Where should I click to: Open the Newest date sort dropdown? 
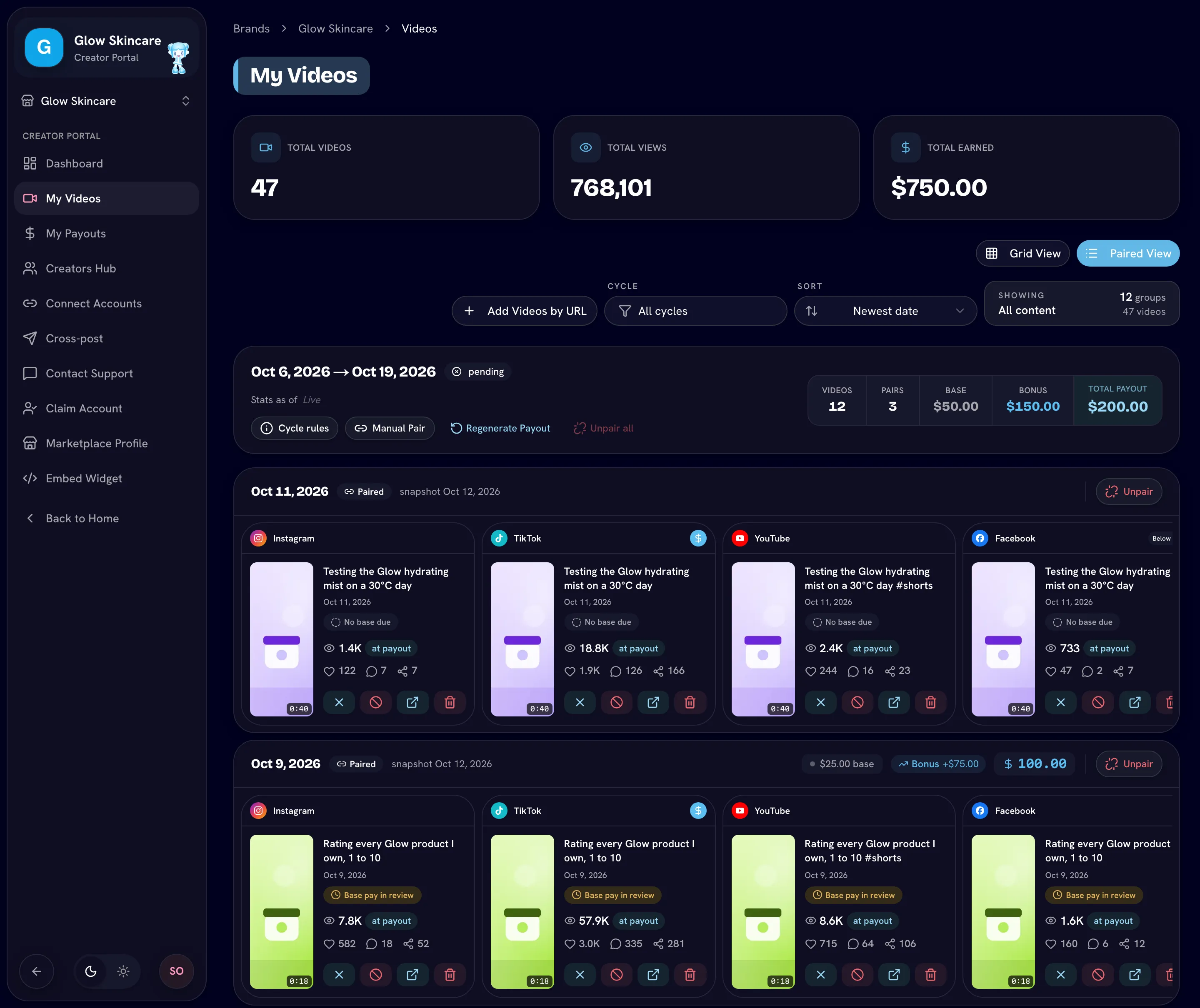click(885, 311)
